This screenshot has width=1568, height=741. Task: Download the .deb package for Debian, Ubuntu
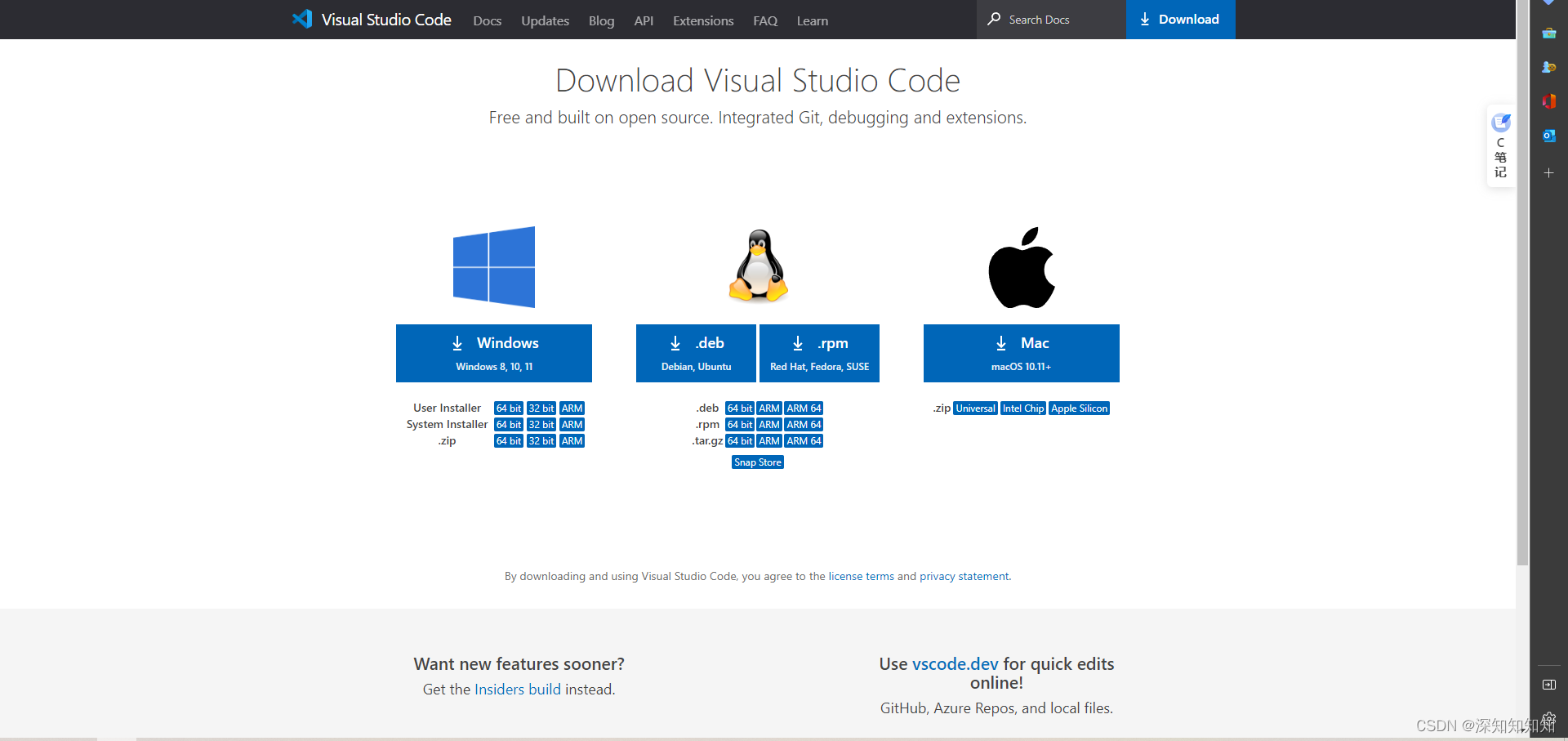pyautogui.click(x=697, y=353)
